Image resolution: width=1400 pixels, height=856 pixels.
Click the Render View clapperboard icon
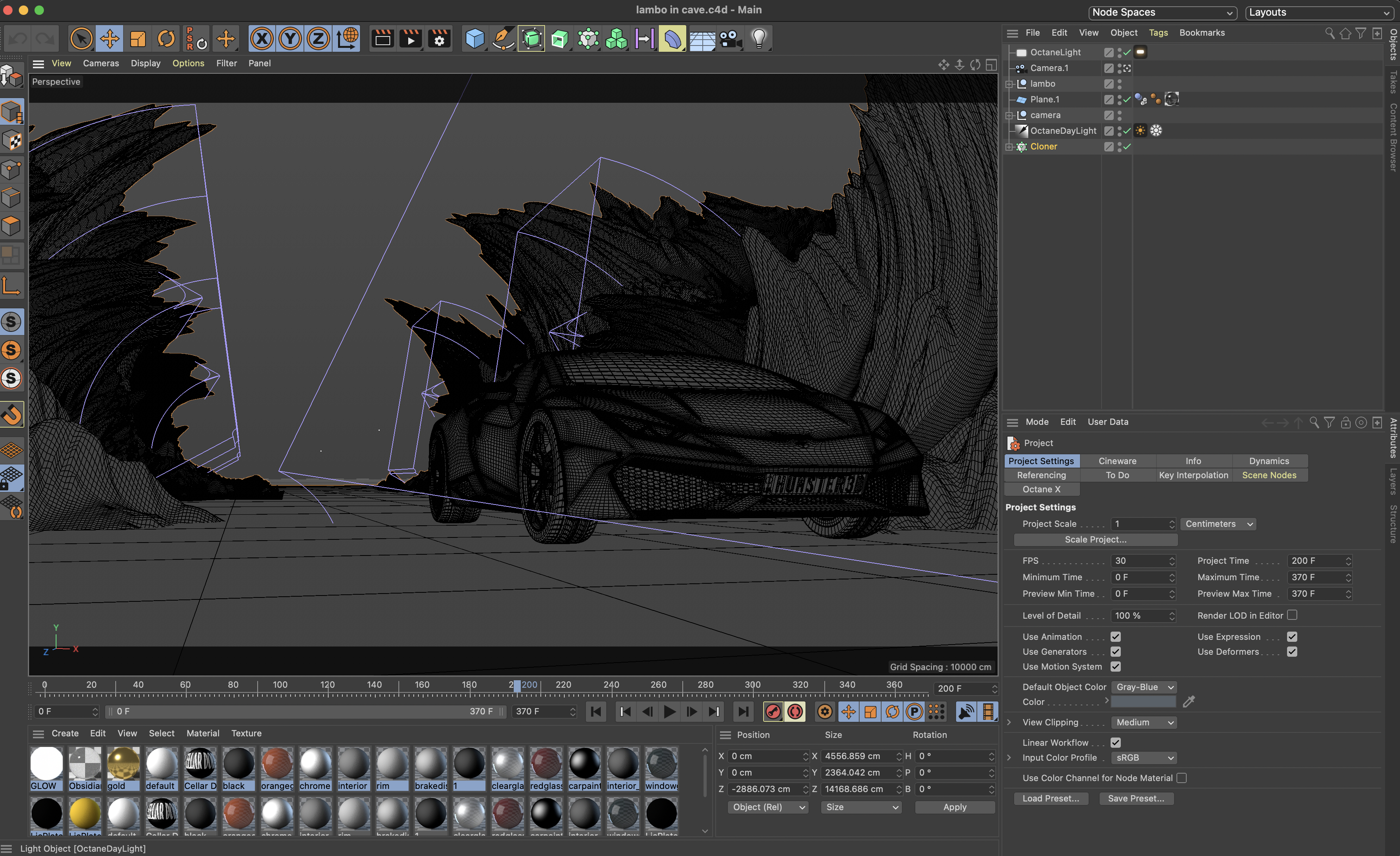tap(382, 39)
